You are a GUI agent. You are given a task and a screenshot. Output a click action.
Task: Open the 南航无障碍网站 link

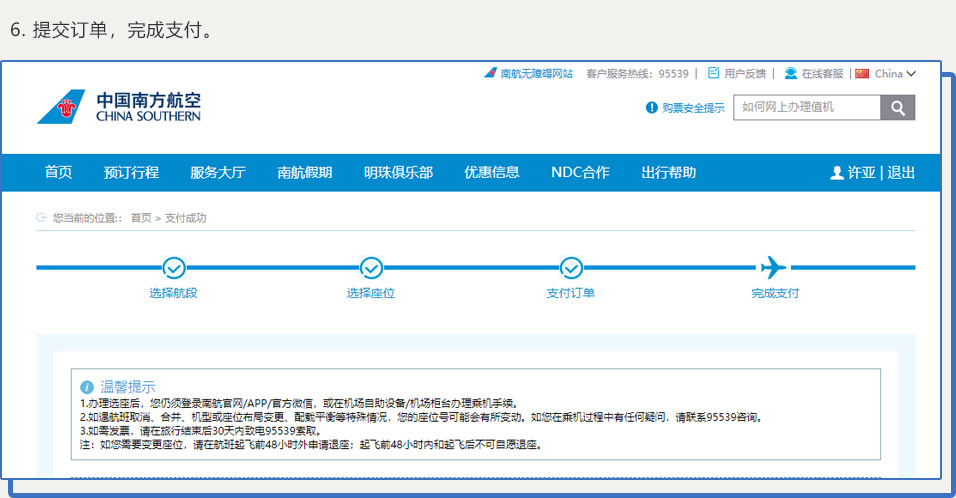point(536,73)
